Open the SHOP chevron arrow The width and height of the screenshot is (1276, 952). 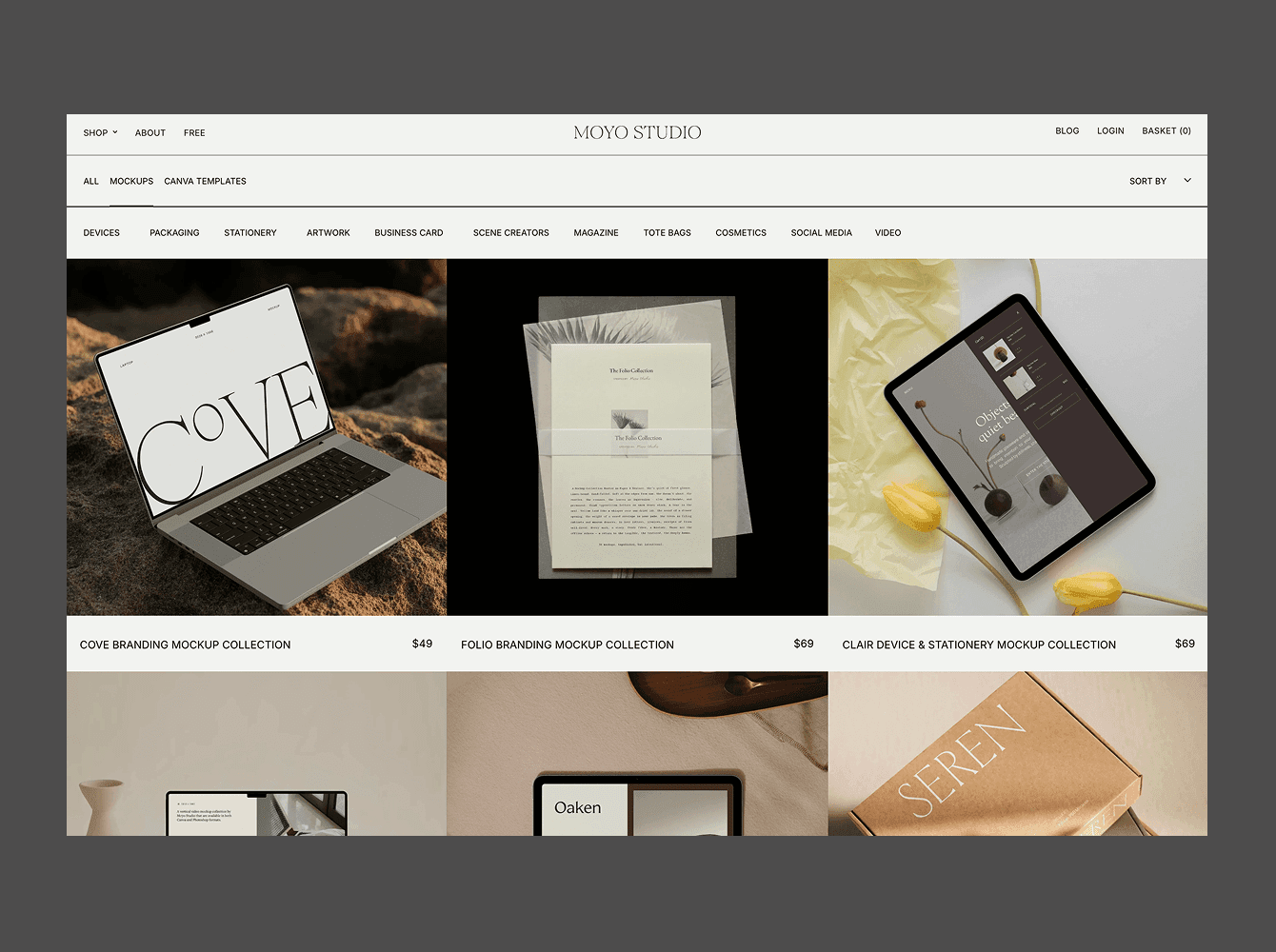(114, 132)
